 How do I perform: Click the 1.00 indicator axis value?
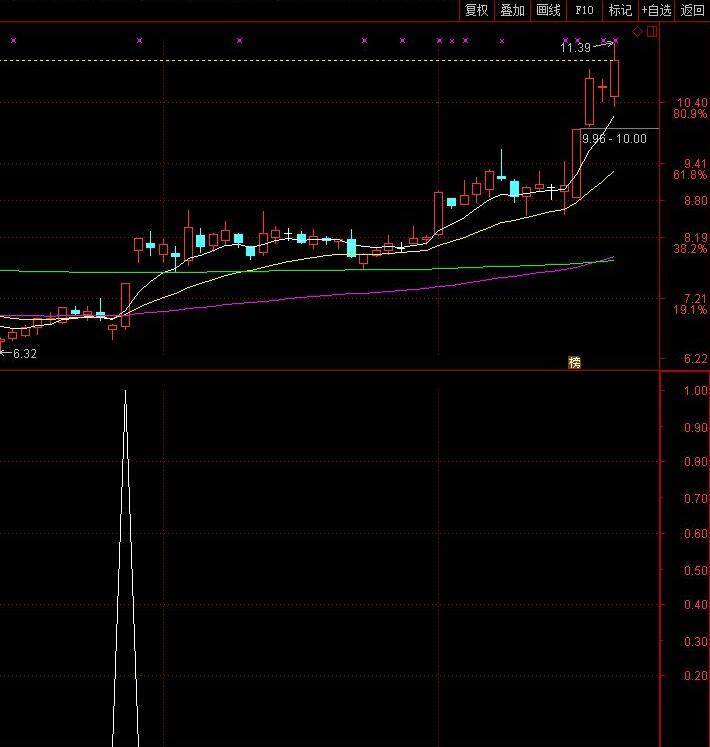(696, 391)
